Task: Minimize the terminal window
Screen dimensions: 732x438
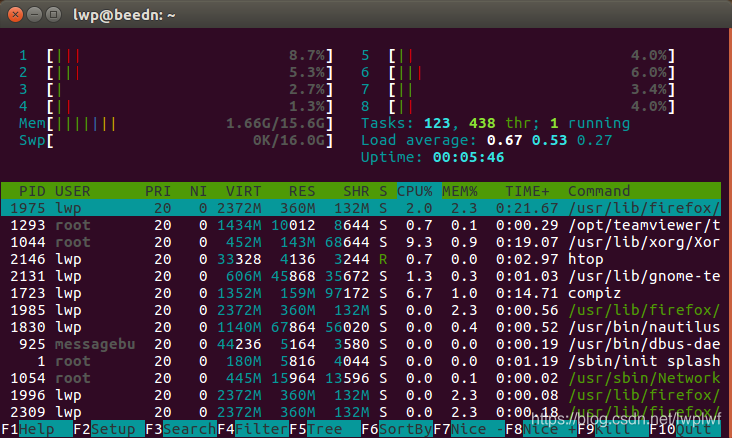Action: 35,15
